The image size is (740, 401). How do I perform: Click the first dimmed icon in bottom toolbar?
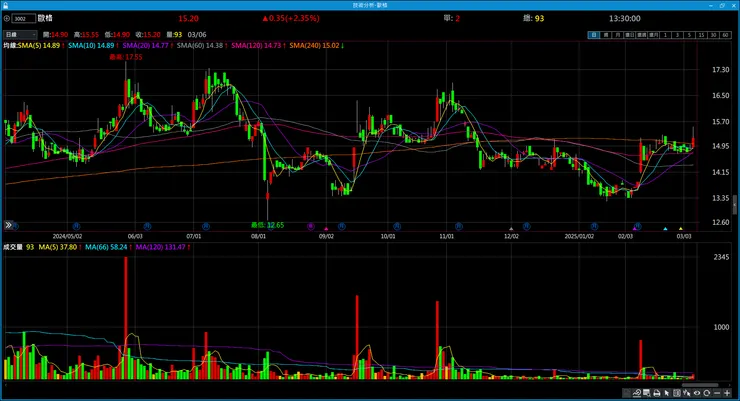coord(626,393)
